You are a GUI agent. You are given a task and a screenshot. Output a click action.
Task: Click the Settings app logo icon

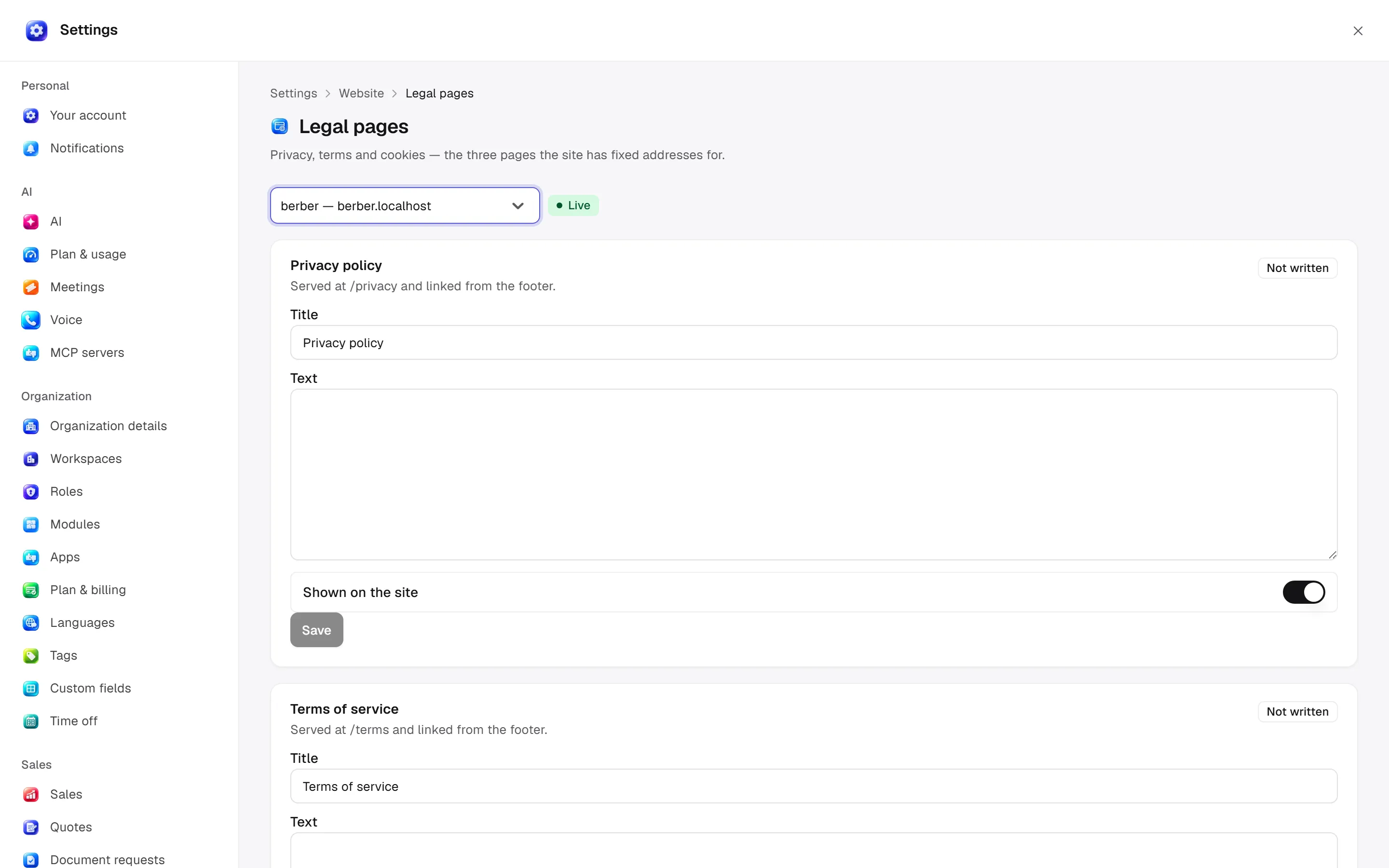(x=36, y=30)
